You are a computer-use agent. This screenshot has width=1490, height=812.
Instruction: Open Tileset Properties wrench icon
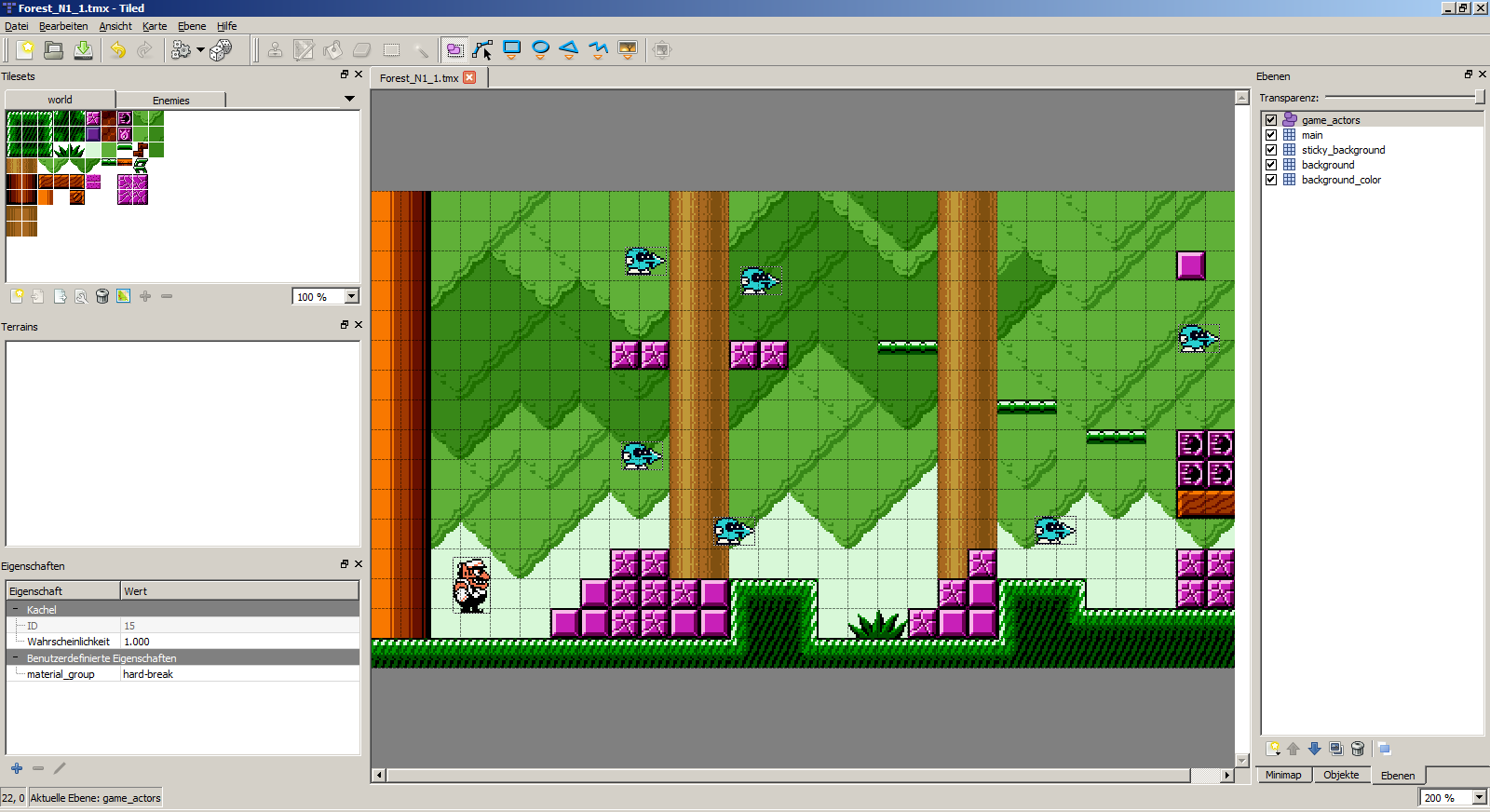click(81, 296)
